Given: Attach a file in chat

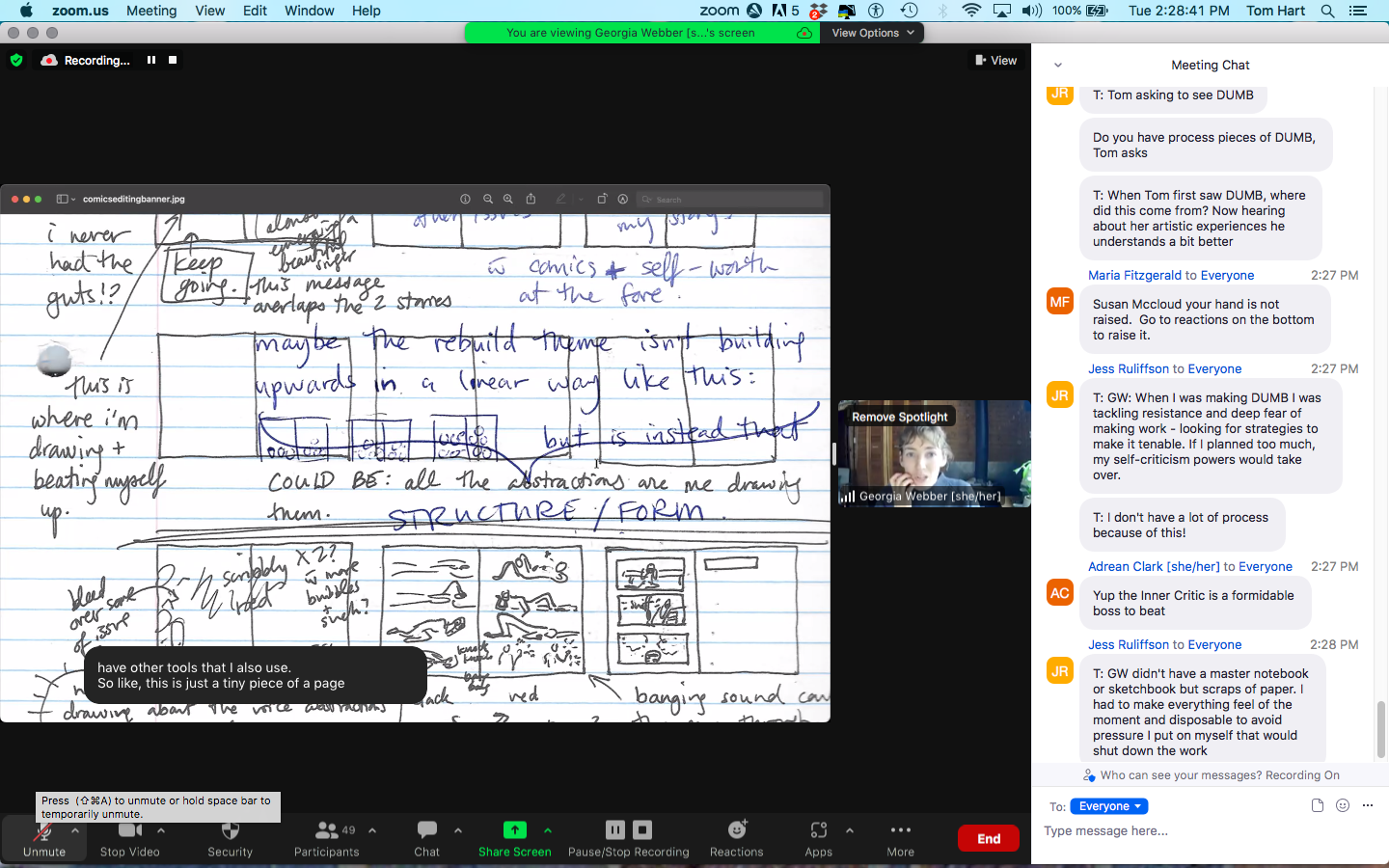Looking at the screenshot, I should 1318,805.
